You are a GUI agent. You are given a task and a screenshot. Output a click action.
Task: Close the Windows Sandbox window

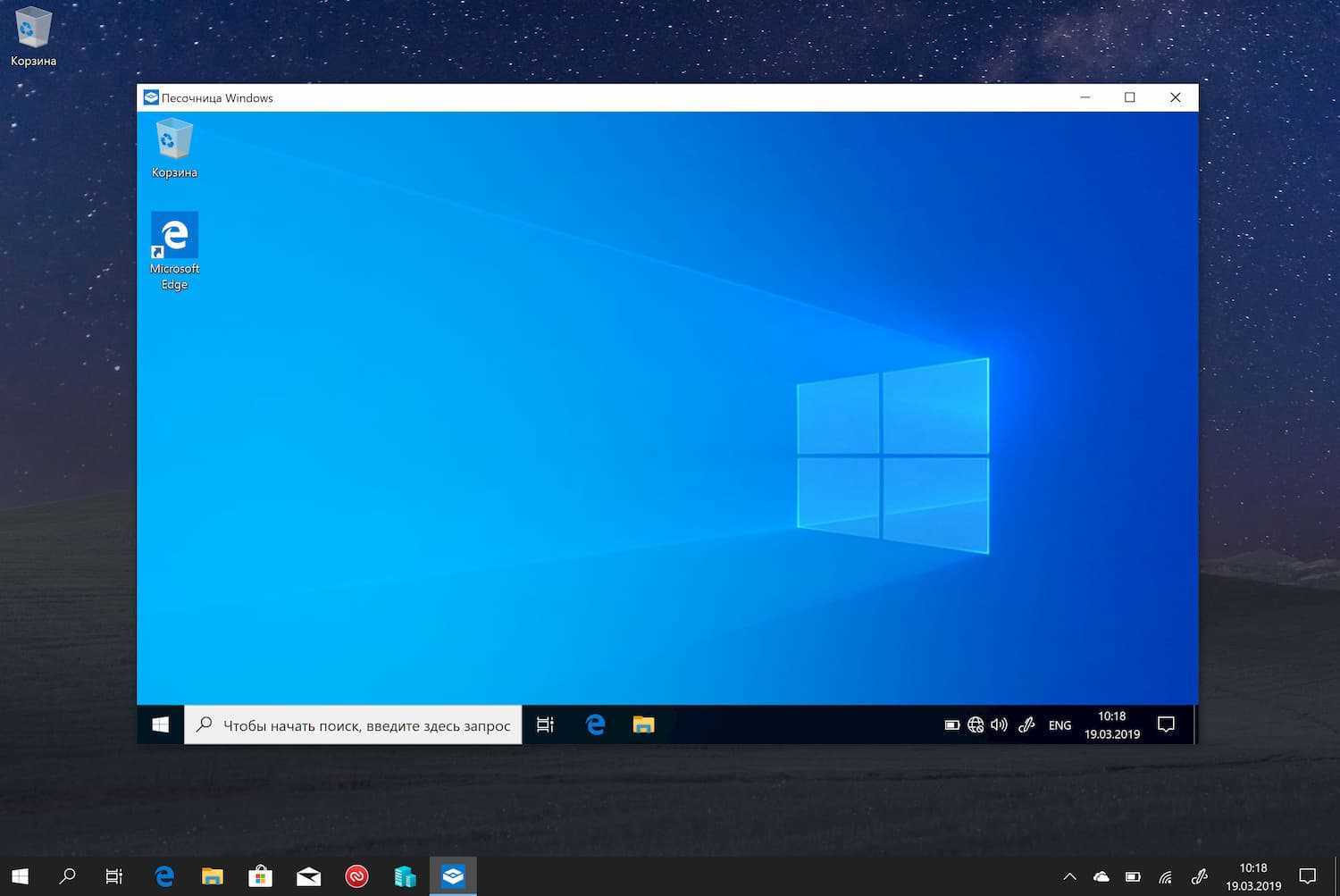(x=1176, y=97)
